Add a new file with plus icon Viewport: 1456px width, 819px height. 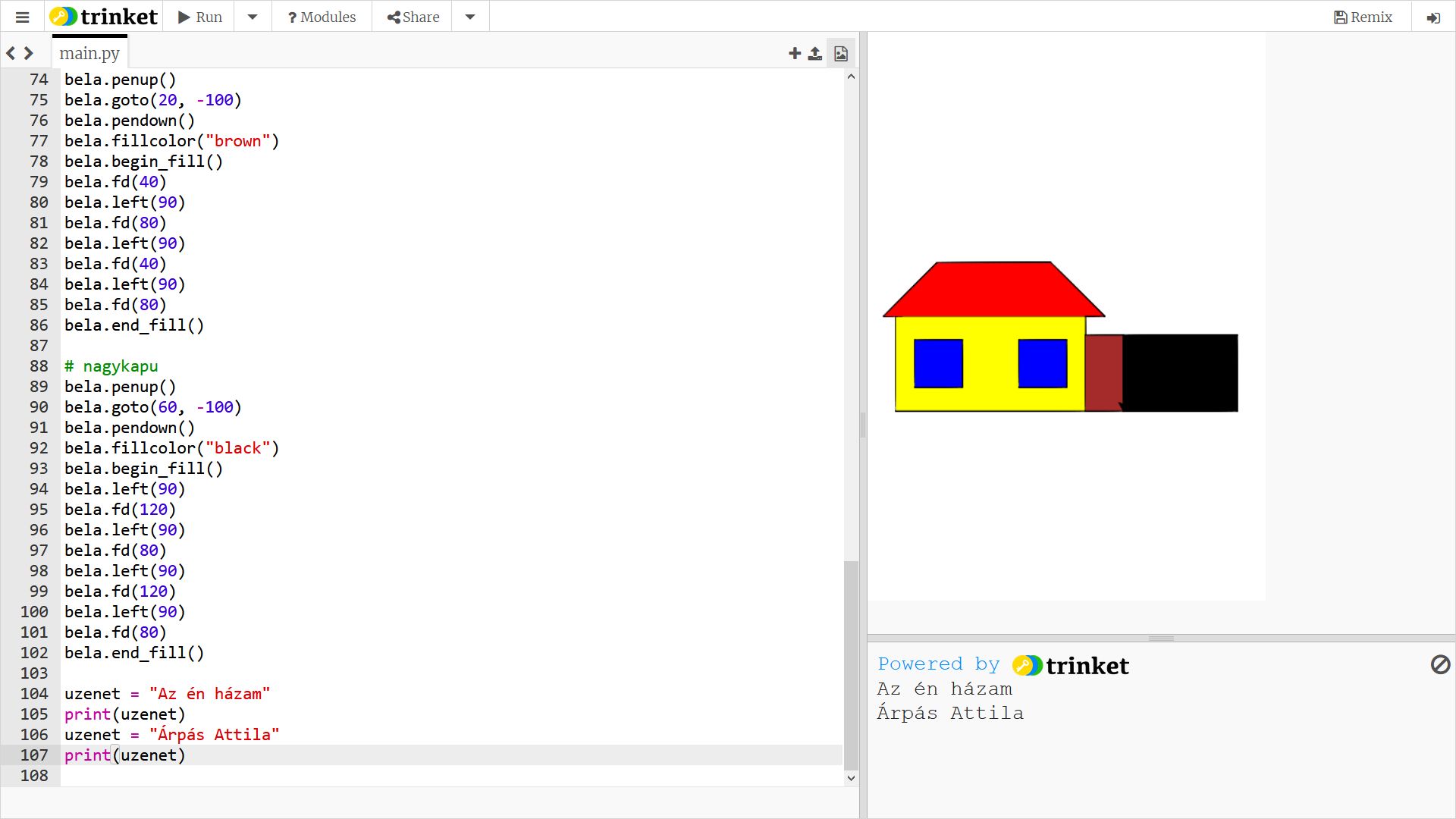(x=794, y=53)
